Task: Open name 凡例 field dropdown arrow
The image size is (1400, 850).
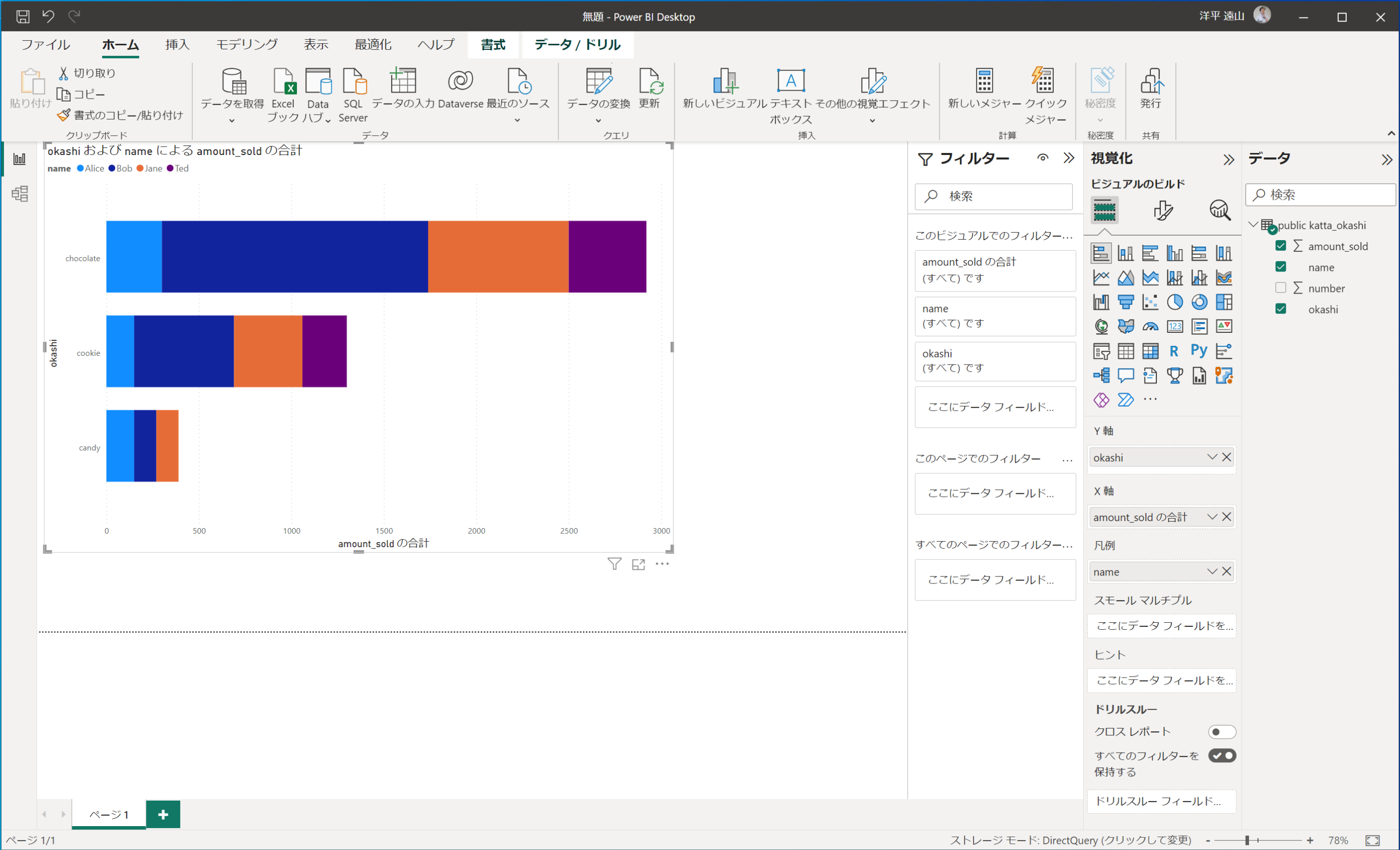Action: (x=1211, y=571)
